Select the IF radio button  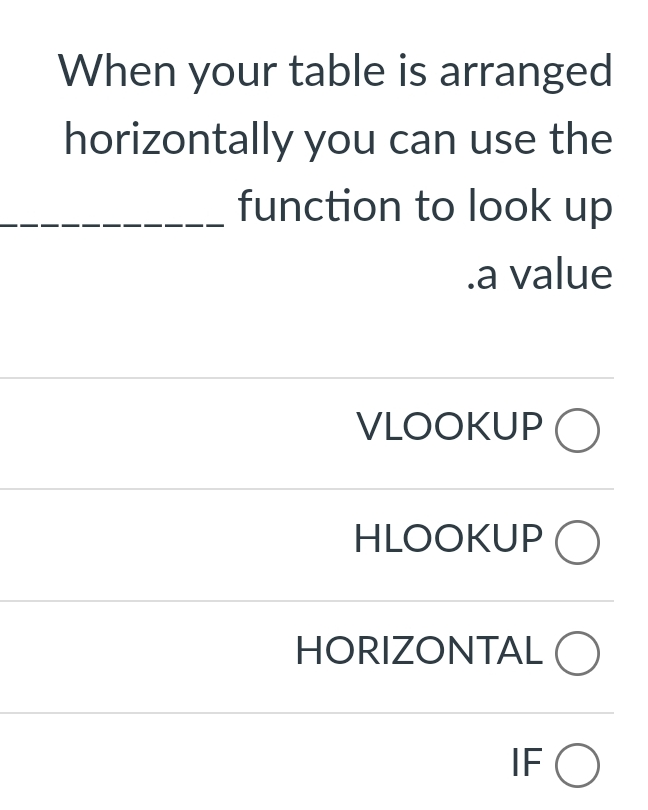pos(578,765)
